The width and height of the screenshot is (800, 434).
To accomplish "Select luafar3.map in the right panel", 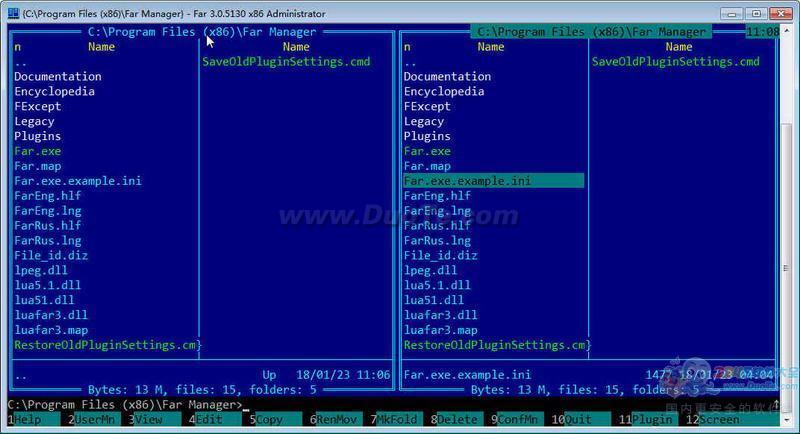I will tap(440, 330).
